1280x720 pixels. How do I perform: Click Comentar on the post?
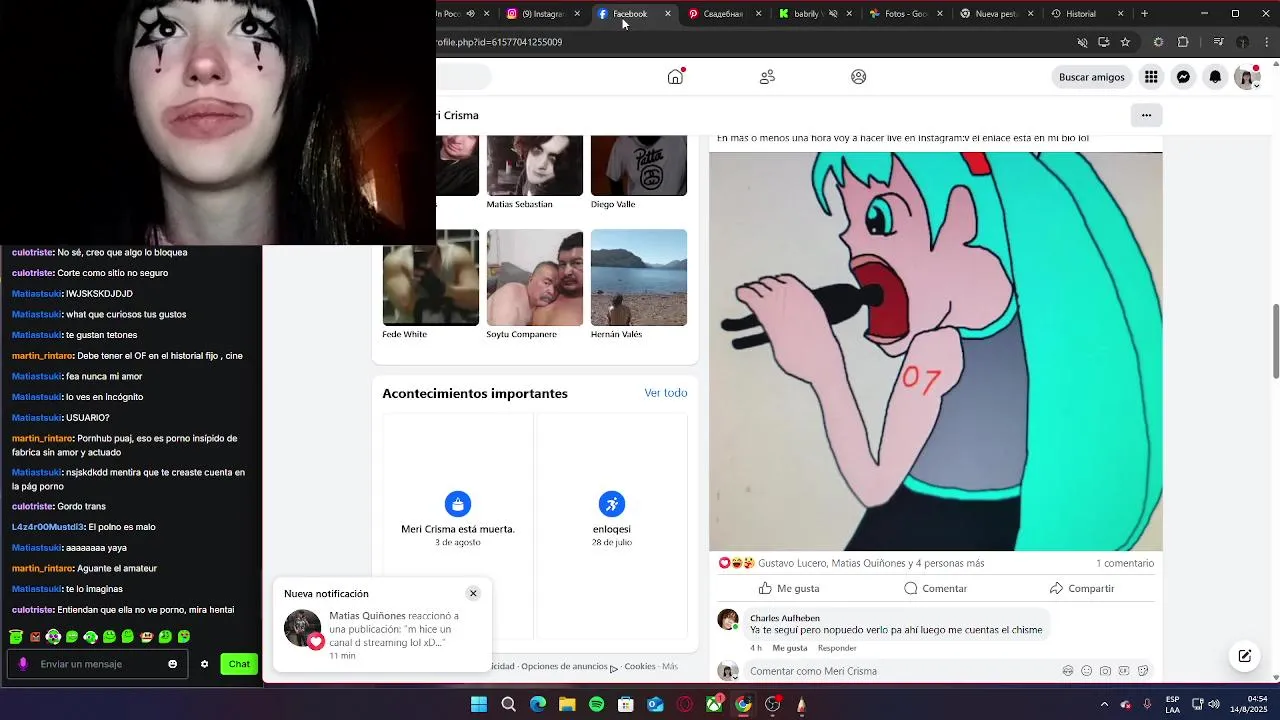935,588
